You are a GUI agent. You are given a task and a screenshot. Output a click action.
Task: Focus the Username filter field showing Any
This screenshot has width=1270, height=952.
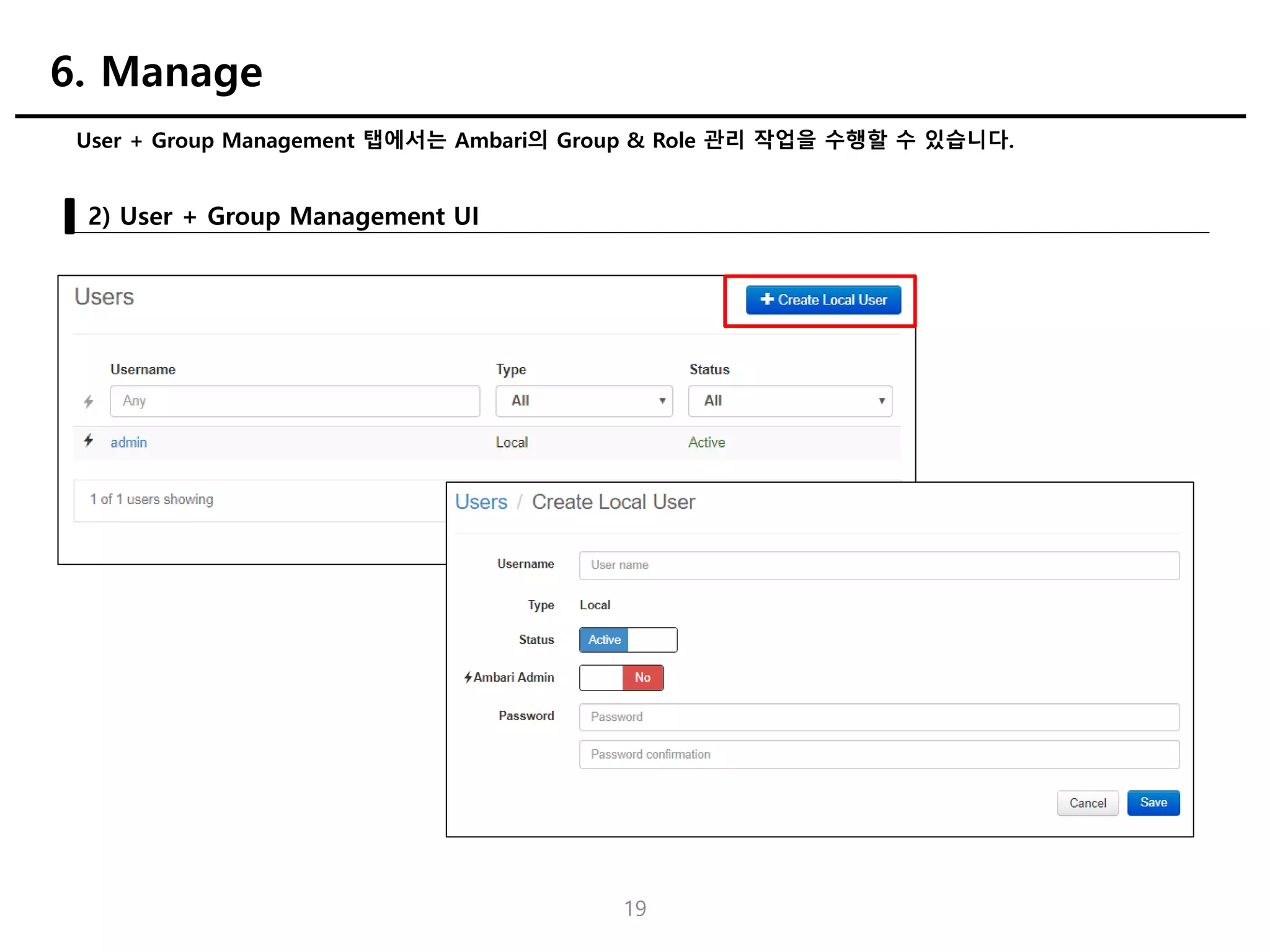(295, 401)
